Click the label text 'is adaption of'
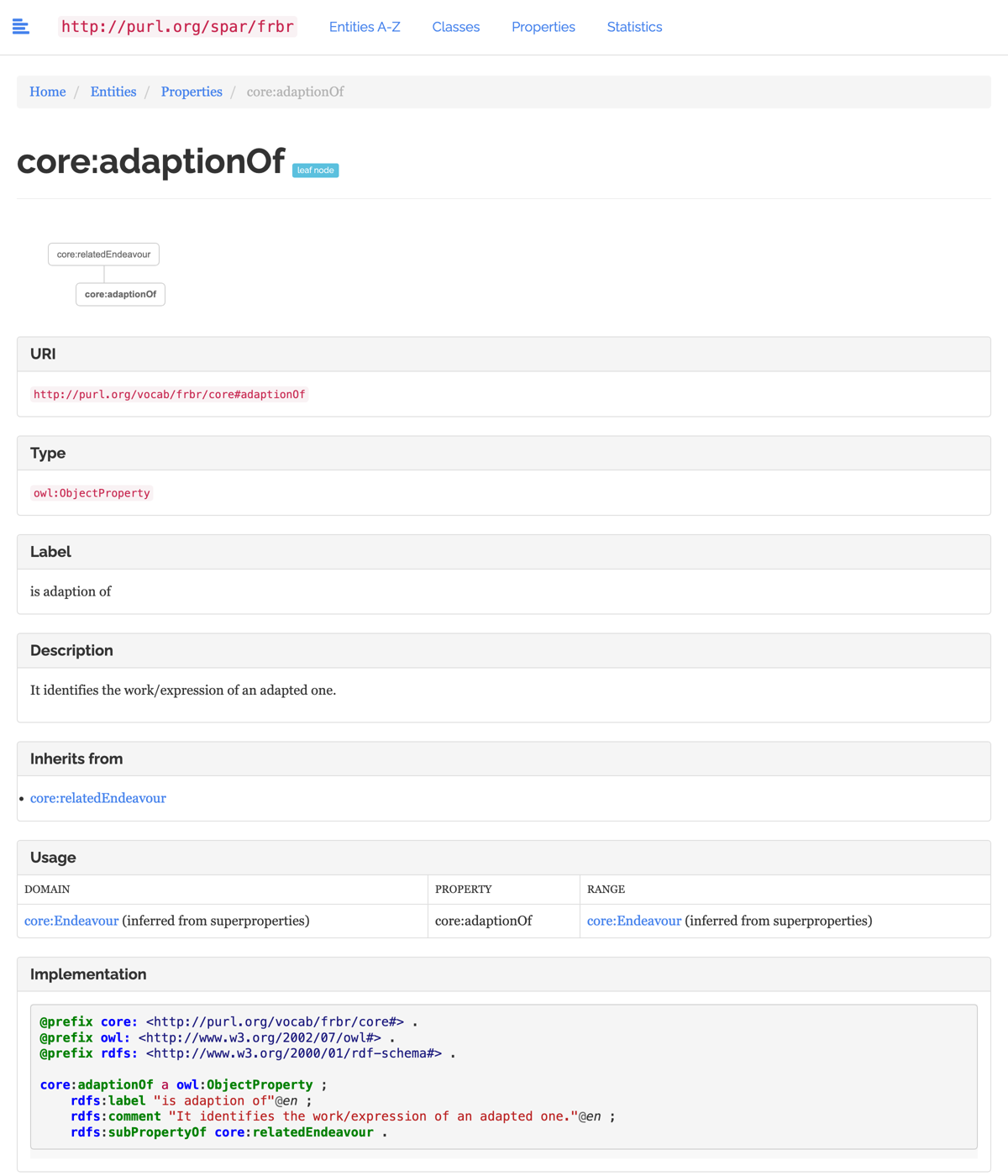Viewport: 1008px width, 1176px height. click(x=71, y=591)
